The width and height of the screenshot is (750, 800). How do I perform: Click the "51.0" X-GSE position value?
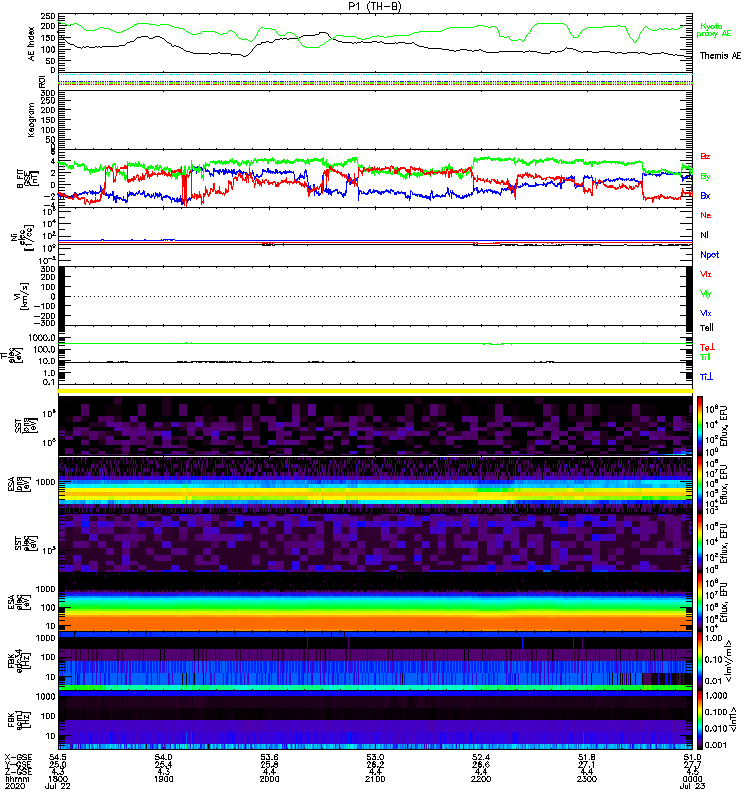pyautogui.click(x=692, y=757)
